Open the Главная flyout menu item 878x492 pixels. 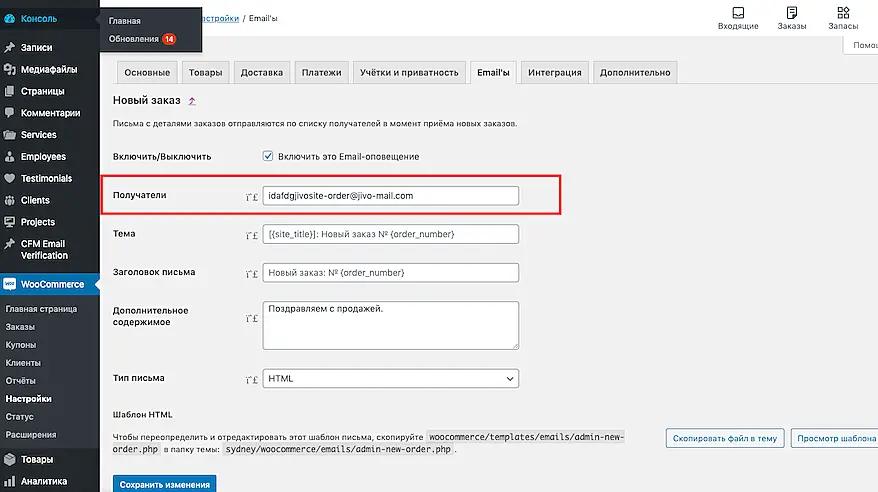pyautogui.click(x=125, y=21)
